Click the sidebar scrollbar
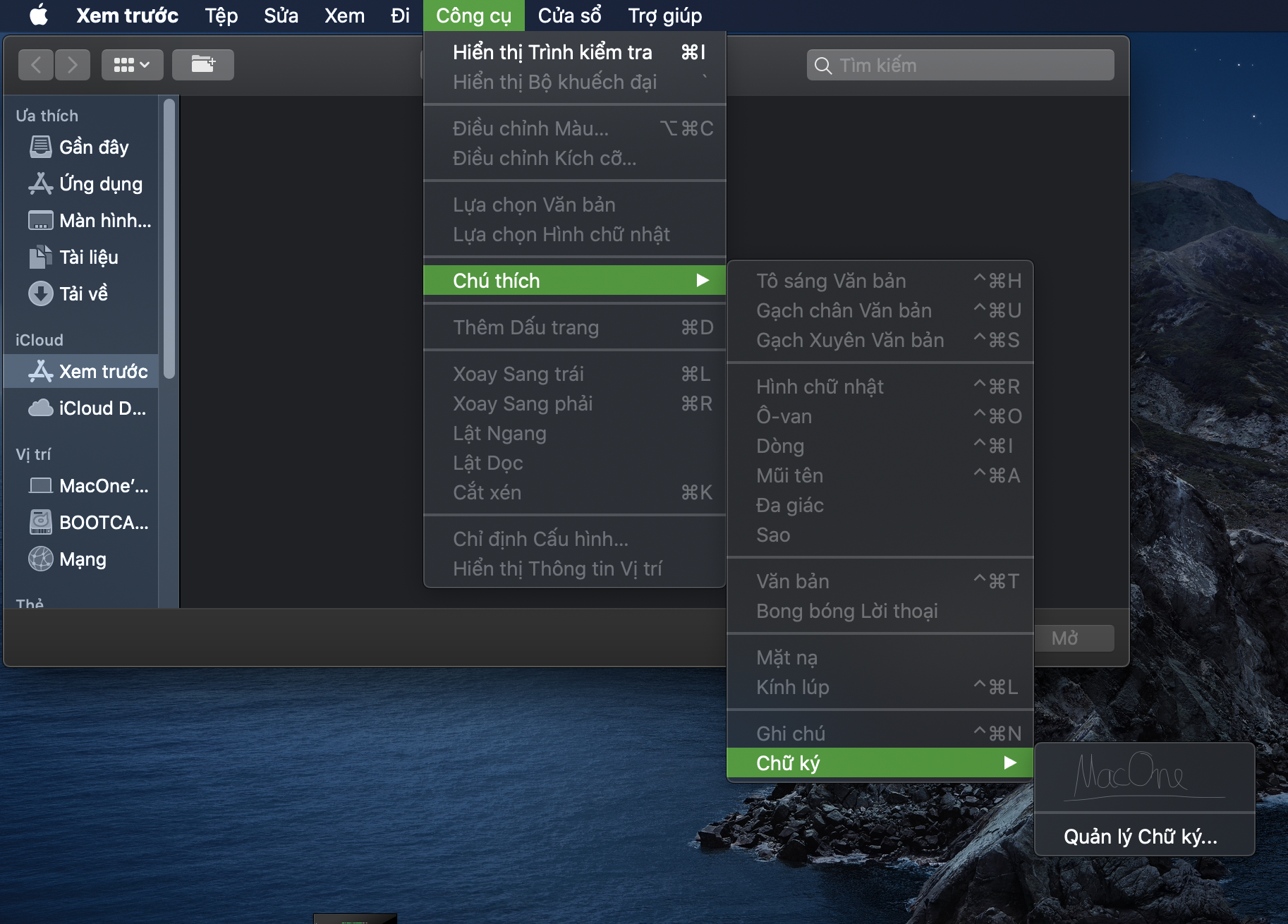The width and height of the screenshot is (1288, 924). pos(169,238)
